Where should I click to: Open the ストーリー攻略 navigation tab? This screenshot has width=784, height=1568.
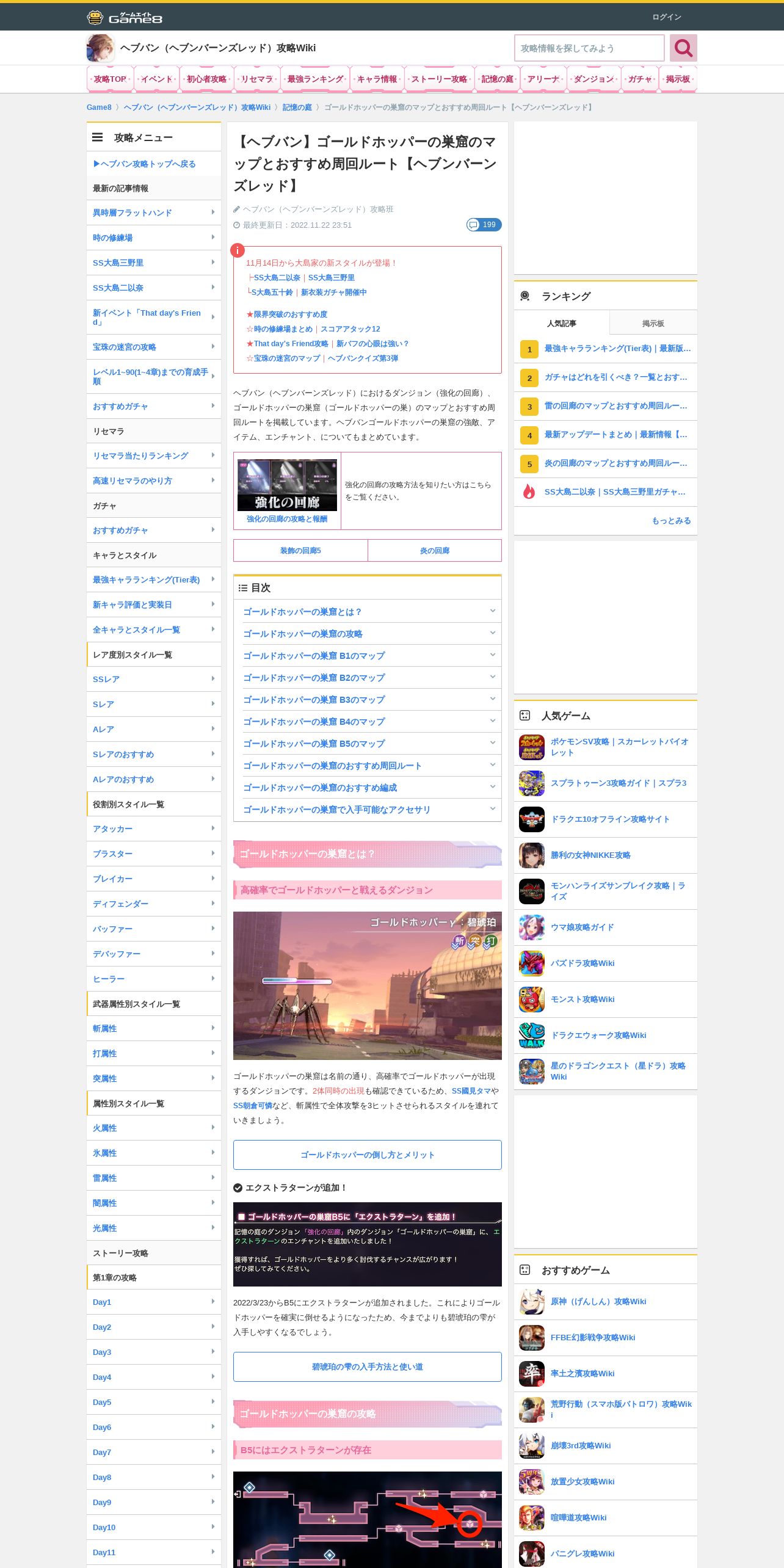[x=439, y=79]
